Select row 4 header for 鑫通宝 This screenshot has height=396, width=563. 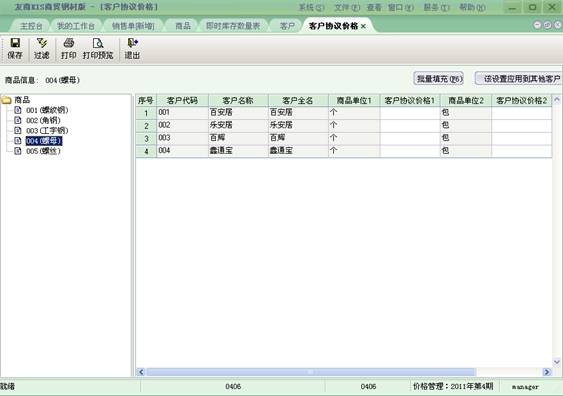[x=146, y=151]
